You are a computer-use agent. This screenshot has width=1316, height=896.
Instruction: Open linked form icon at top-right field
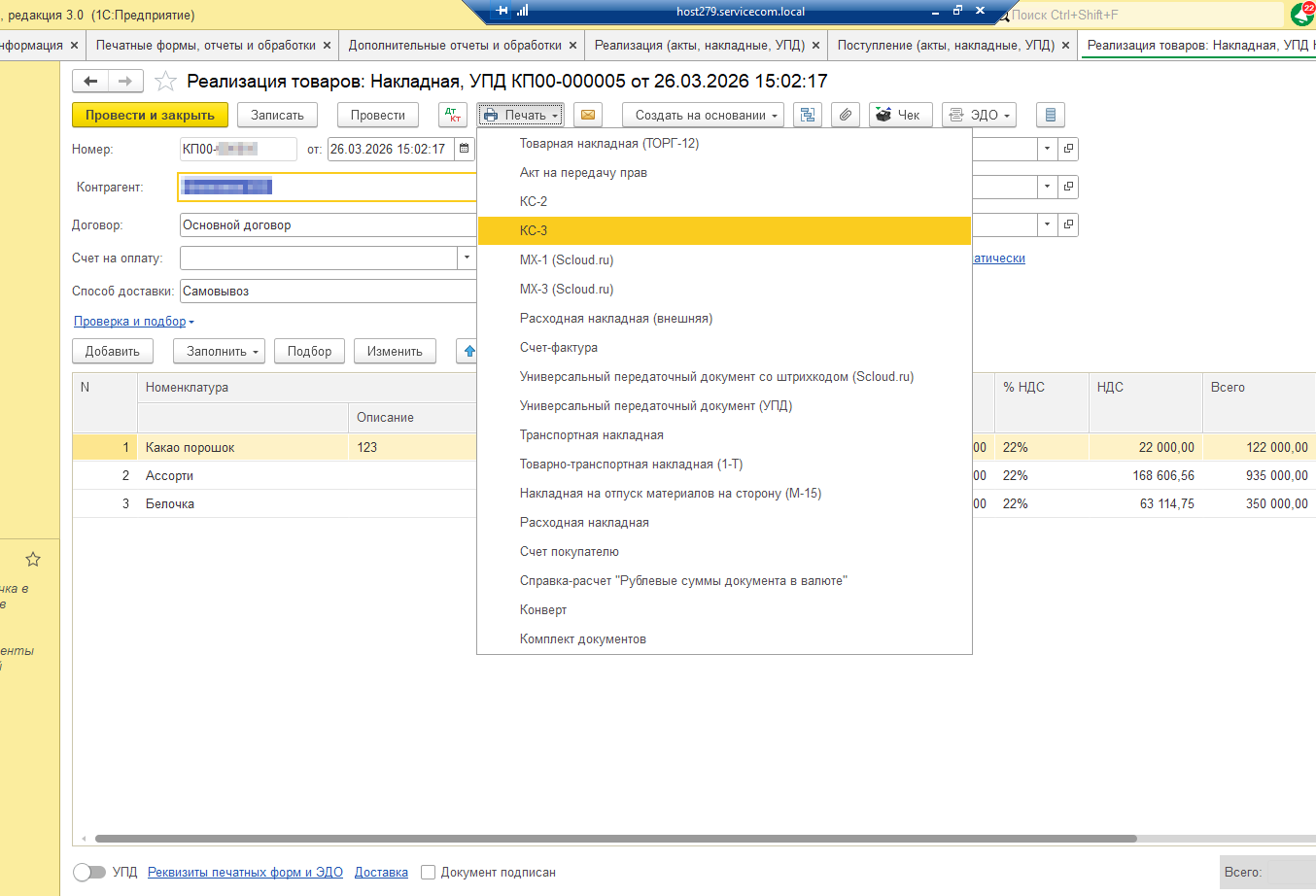pos(1068,149)
